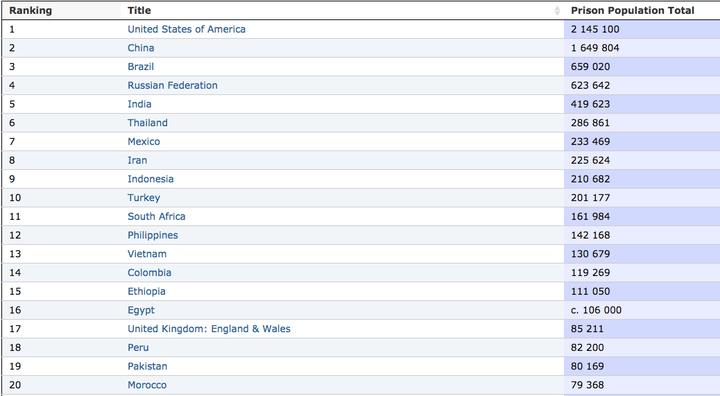
Task: Open the Colombia country link
Action: (149, 272)
